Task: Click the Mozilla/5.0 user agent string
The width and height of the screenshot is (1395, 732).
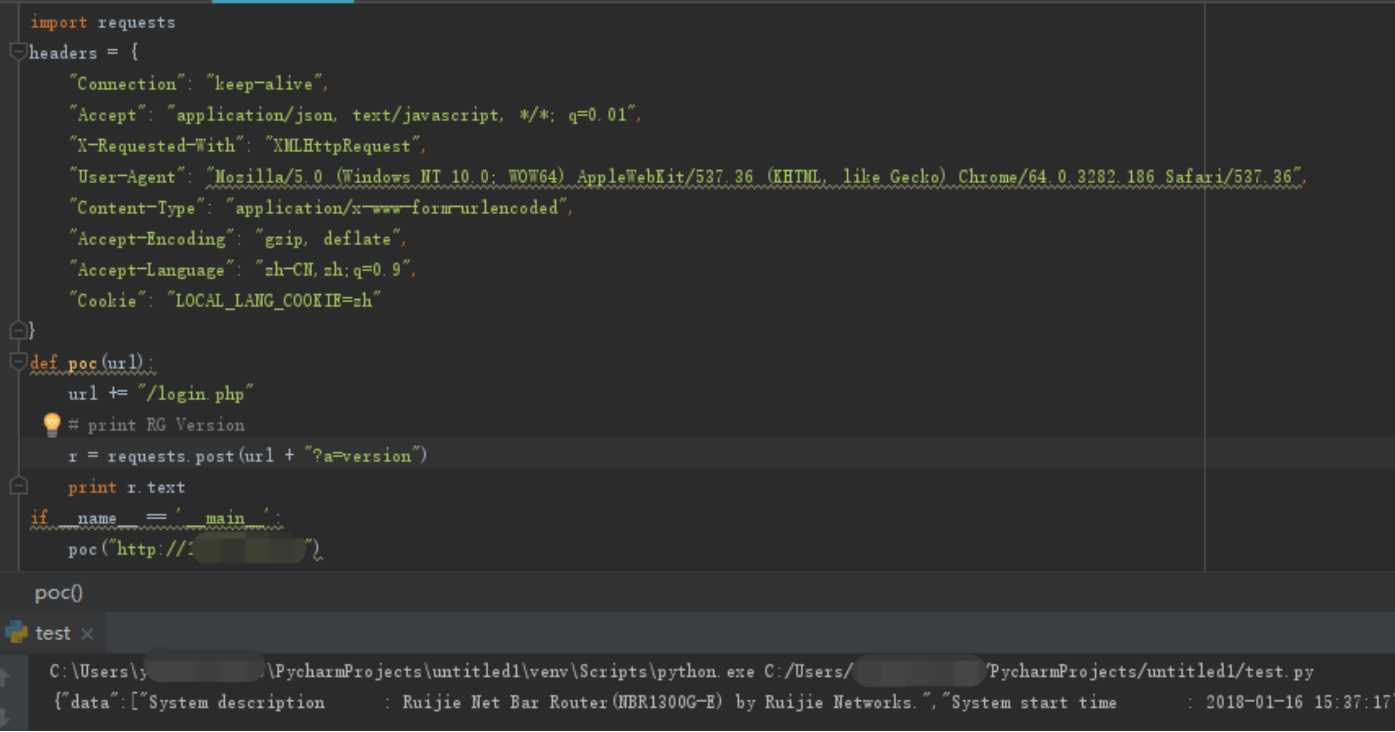Action: click(x=755, y=177)
